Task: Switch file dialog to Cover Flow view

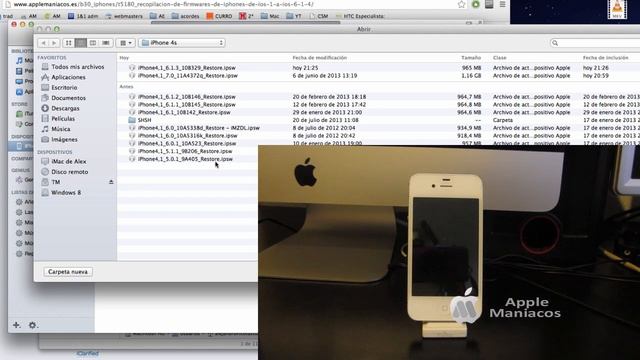Action: [x=106, y=43]
